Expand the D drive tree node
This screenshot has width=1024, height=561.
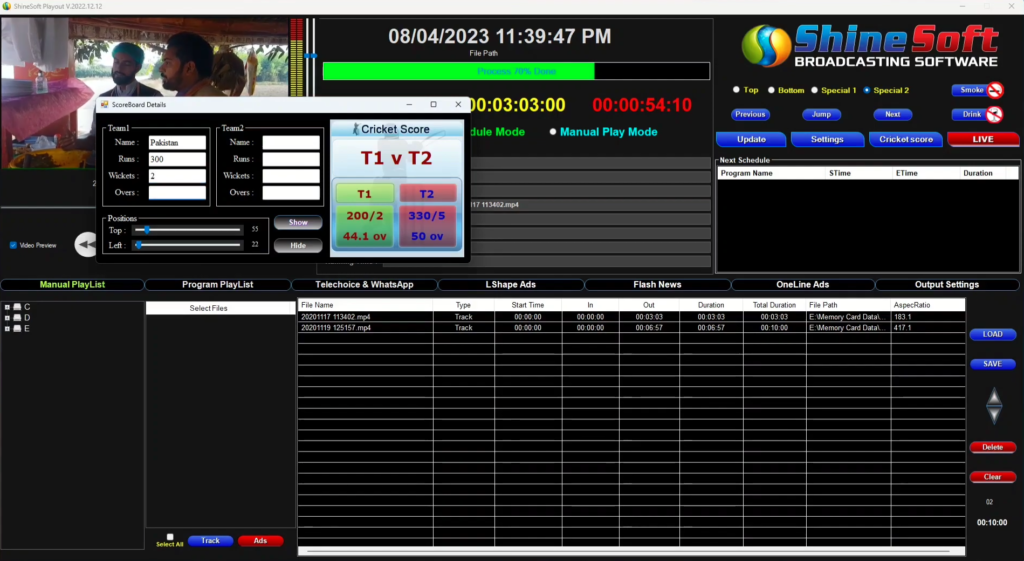click(7, 318)
